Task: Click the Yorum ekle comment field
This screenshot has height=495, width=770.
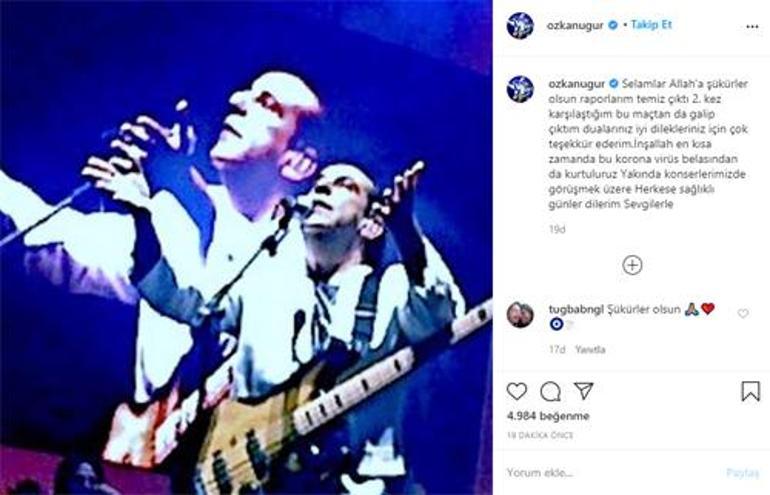Action: pyautogui.click(x=611, y=472)
